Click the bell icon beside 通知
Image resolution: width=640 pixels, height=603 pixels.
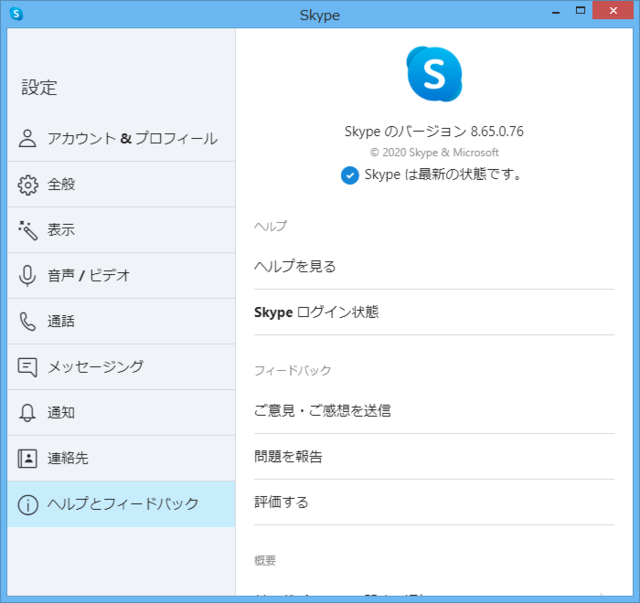pyautogui.click(x=27, y=413)
